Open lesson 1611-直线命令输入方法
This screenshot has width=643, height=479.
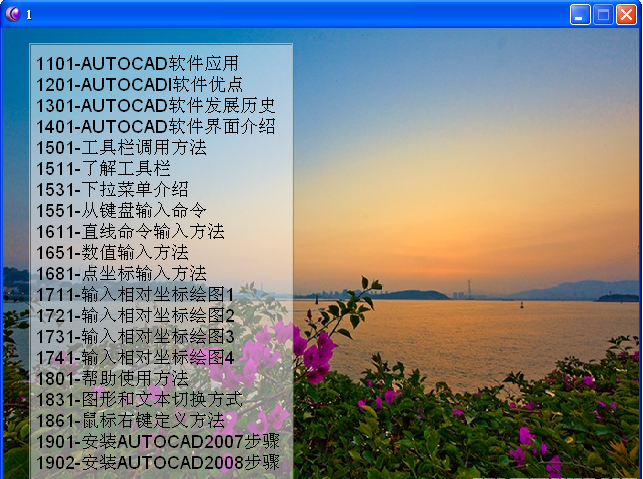pyautogui.click(x=130, y=231)
